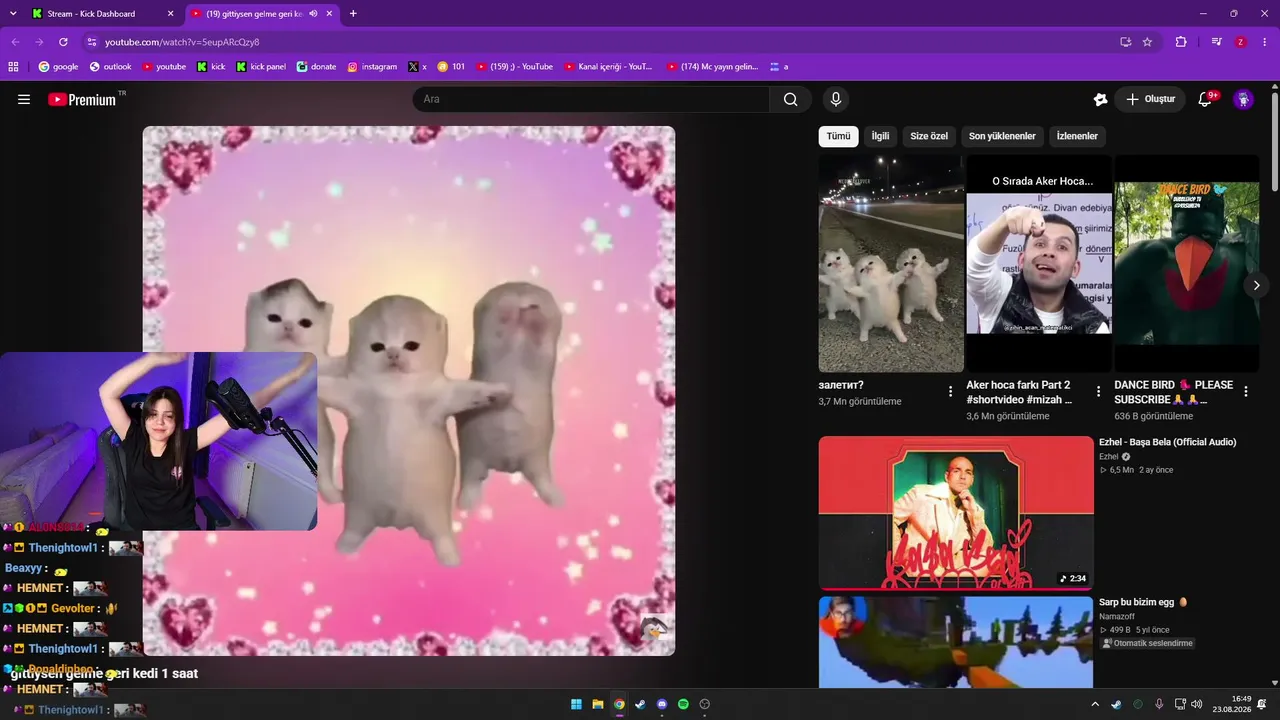Screen dimensions: 1280x720
Task: Open Chrome extensions puzzle menu
Action: pyautogui.click(x=1181, y=42)
